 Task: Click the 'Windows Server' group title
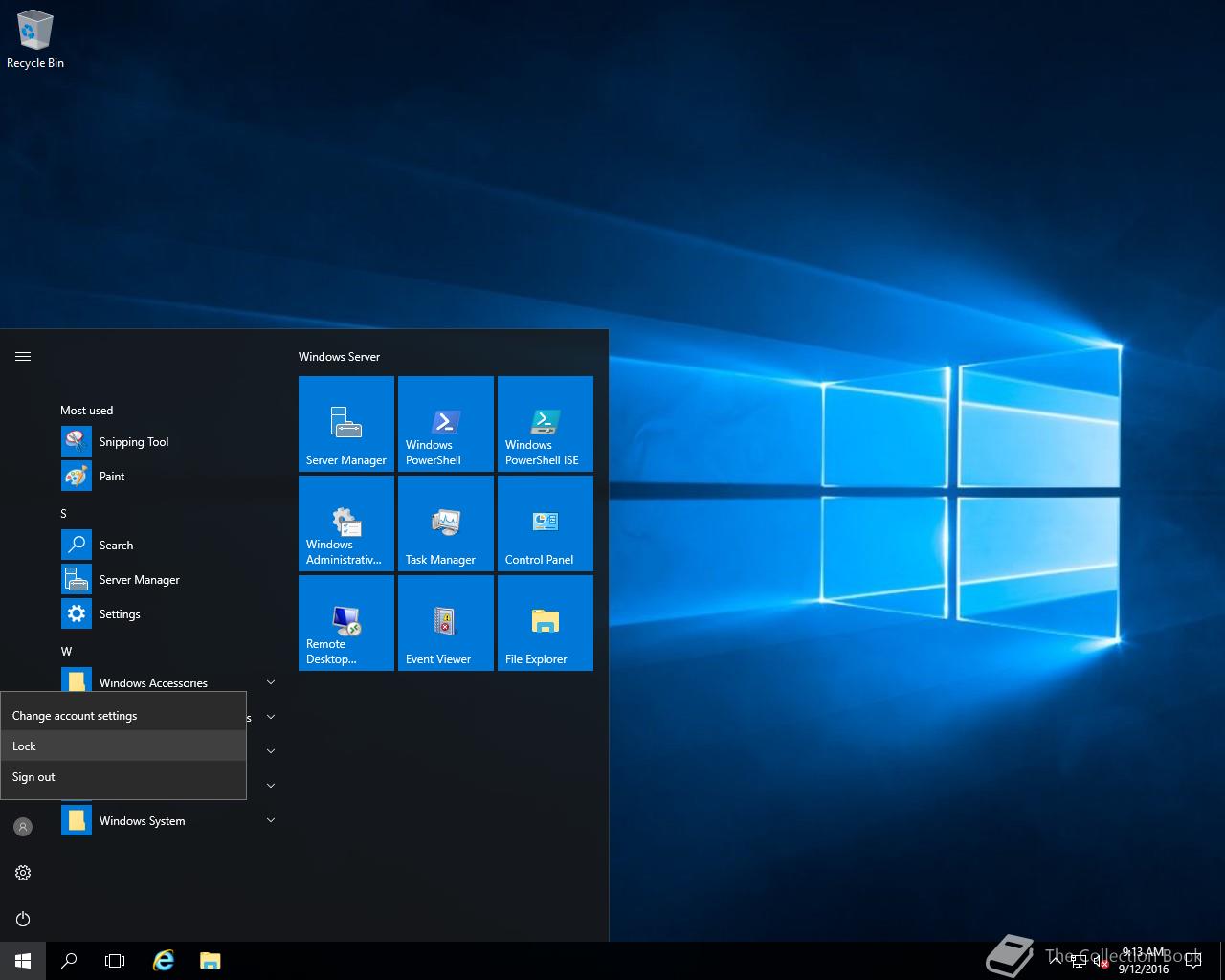point(339,356)
